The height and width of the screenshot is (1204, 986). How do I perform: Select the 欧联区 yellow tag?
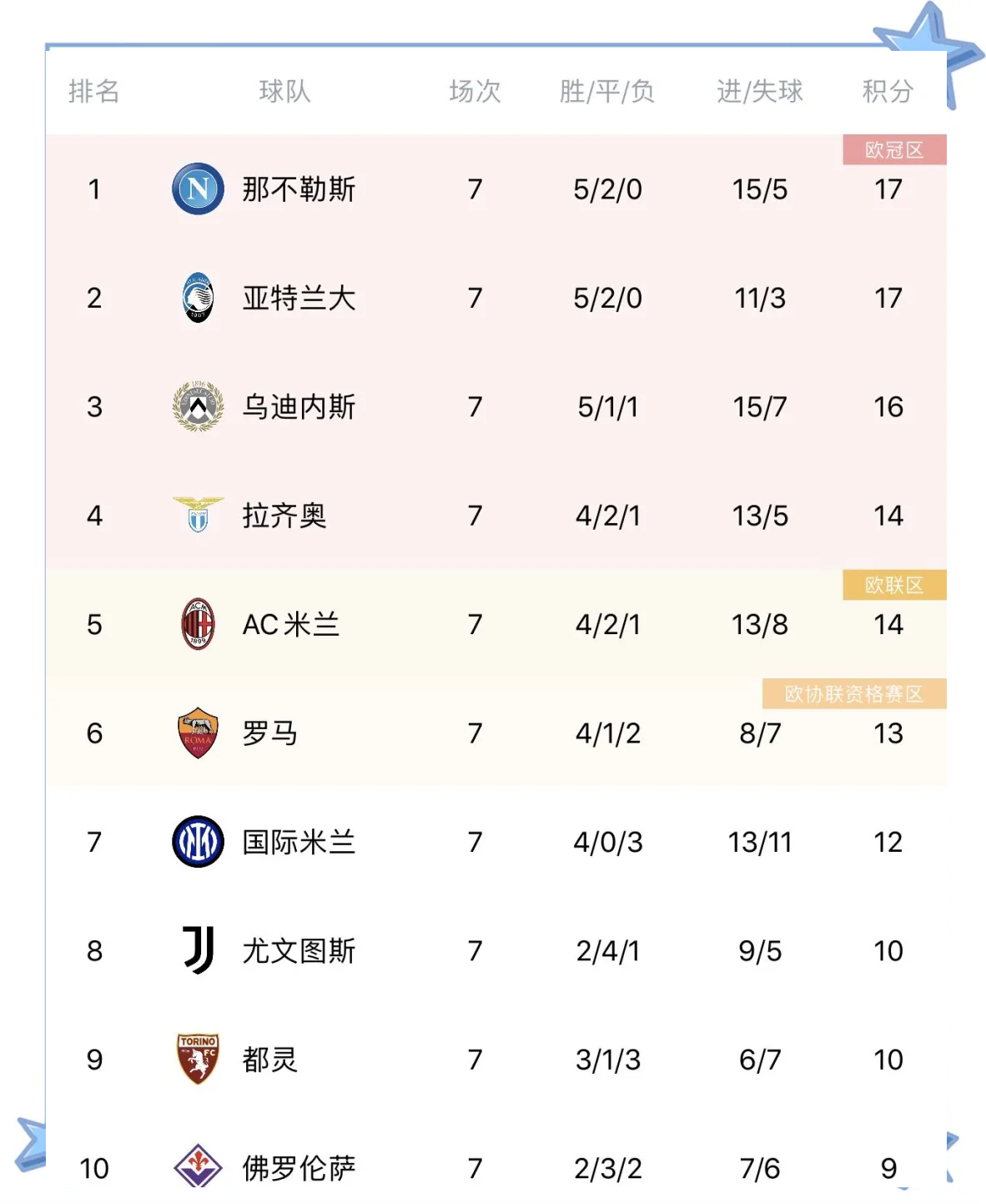tap(894, 585)
